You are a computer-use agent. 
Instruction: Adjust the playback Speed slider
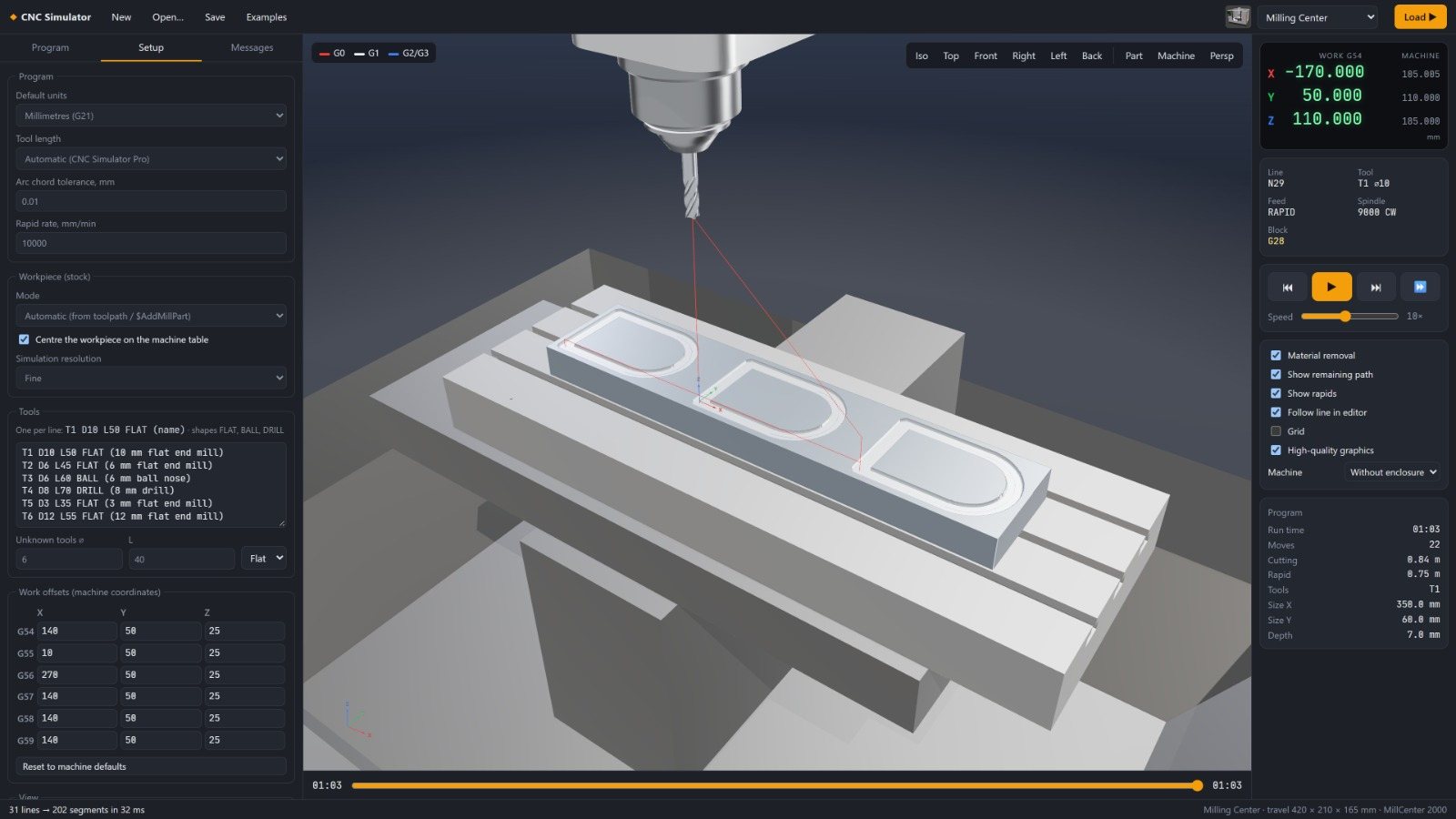[1350, 316]
